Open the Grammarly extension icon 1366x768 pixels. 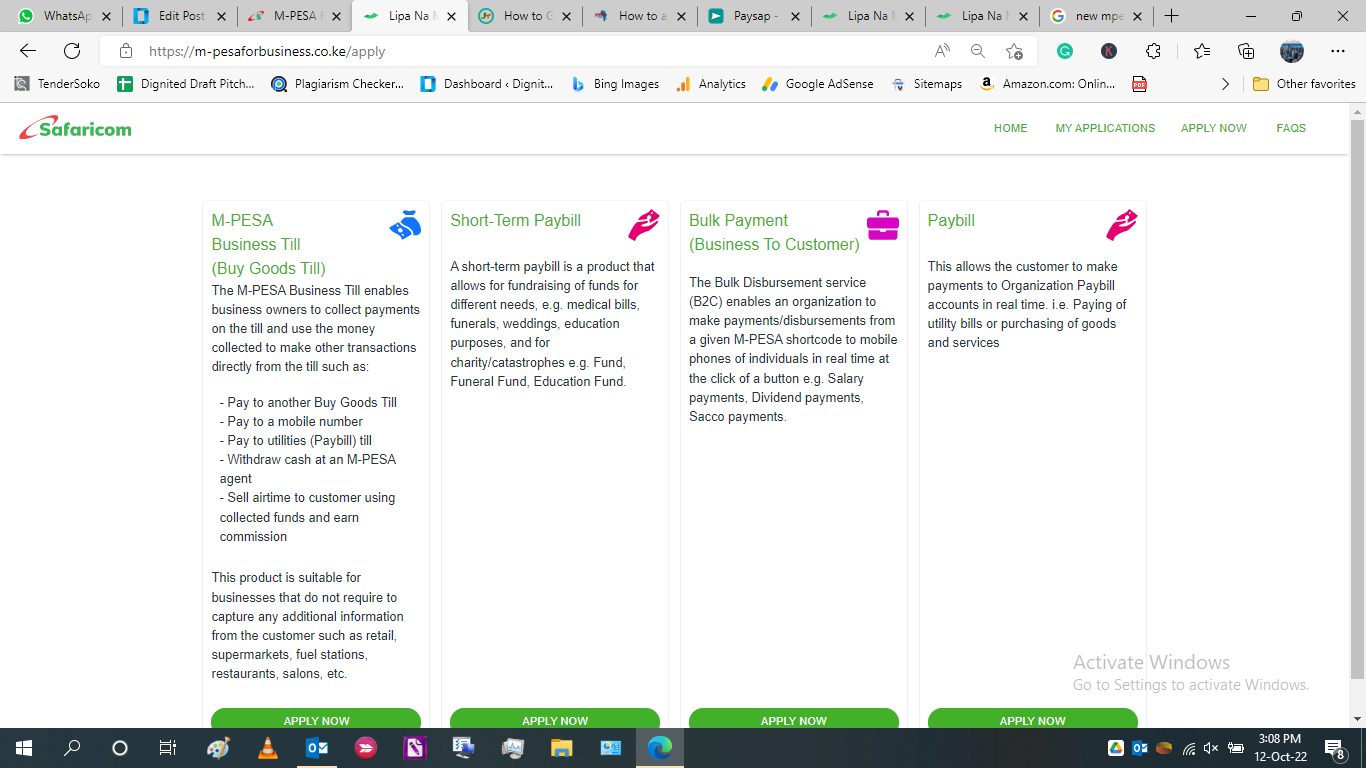coord(1065,51)
